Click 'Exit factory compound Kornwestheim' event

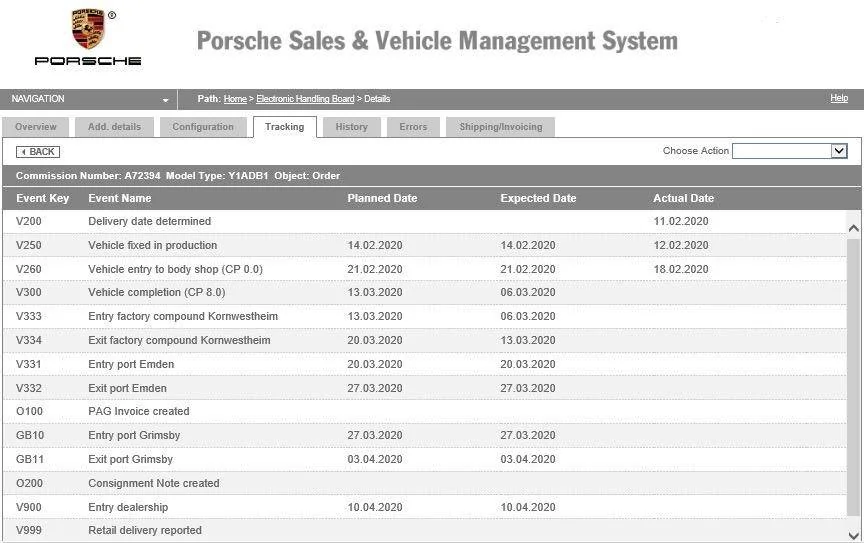click(x=179, y=340)
